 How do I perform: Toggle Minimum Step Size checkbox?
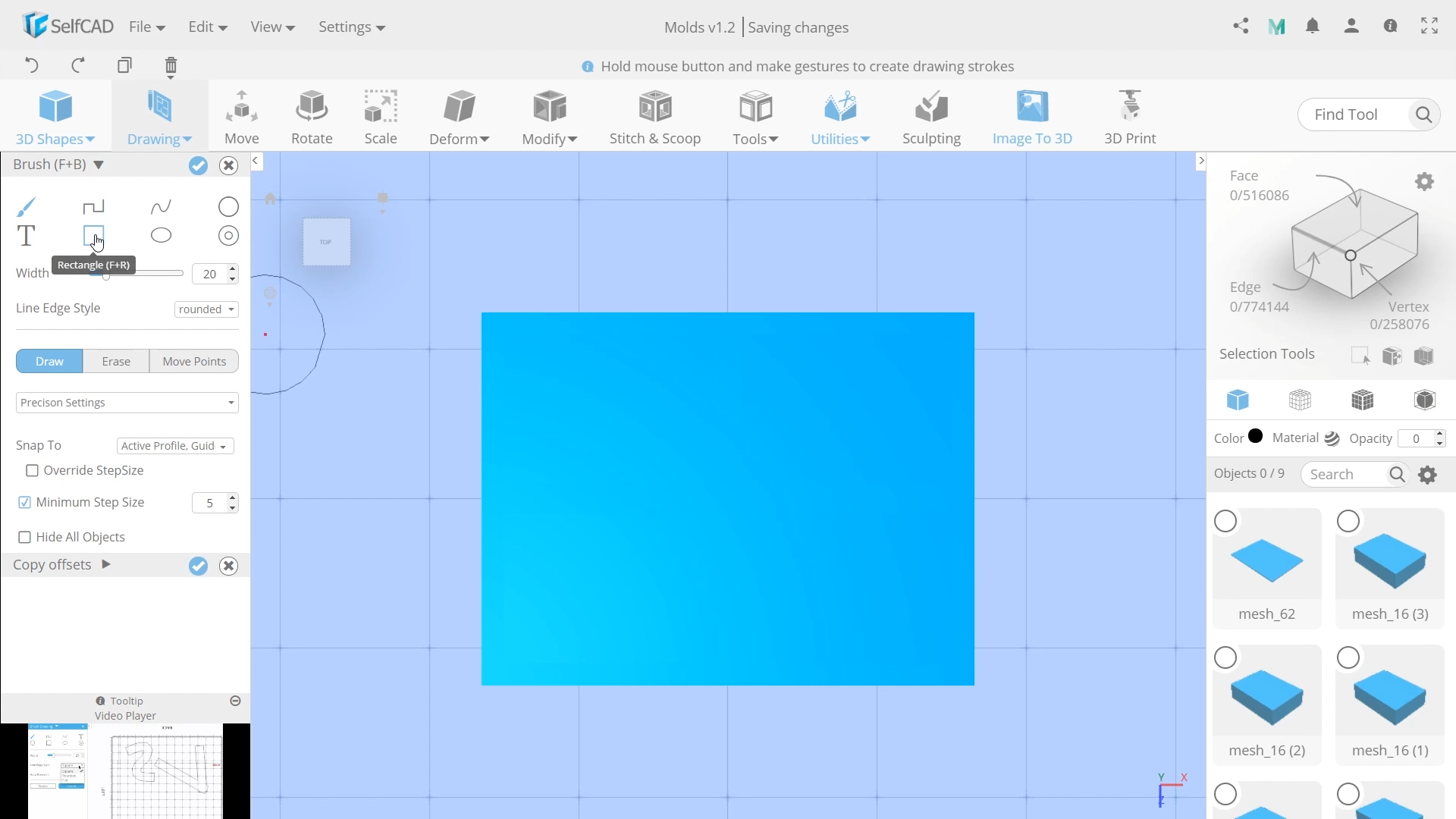[x=24, y=503]
